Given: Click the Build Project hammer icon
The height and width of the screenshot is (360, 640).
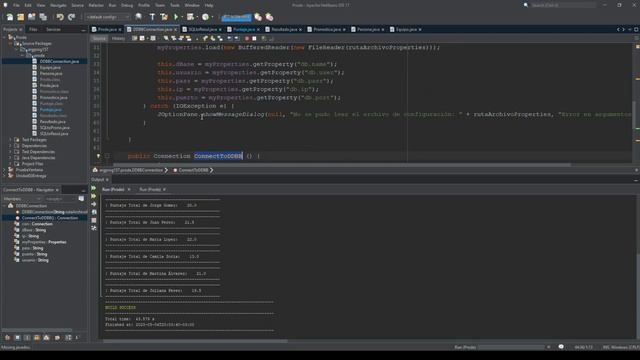Looking at the screenshot, I should [x=152, y=17].
